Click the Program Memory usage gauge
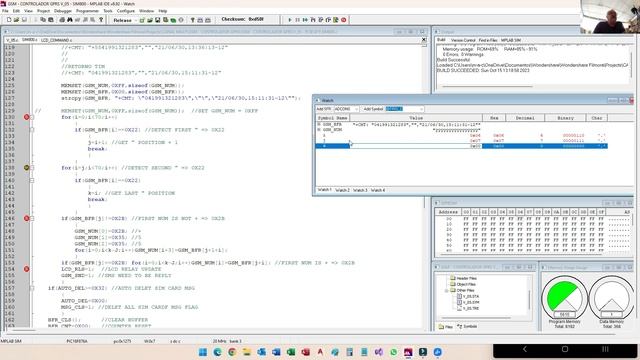The width and height of the screenshot is (640, 360). coord(564,298)
